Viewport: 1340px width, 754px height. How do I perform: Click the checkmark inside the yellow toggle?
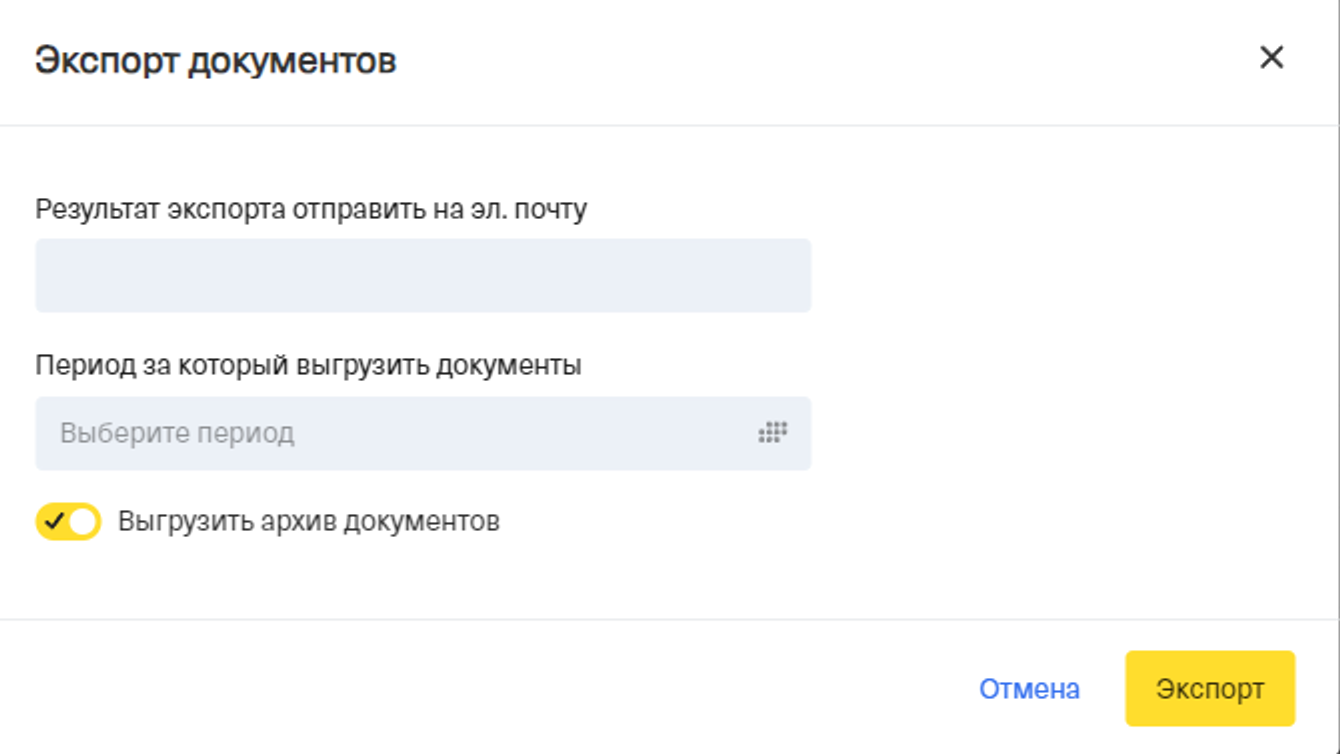pyautogui.click(x=54, y=521)
